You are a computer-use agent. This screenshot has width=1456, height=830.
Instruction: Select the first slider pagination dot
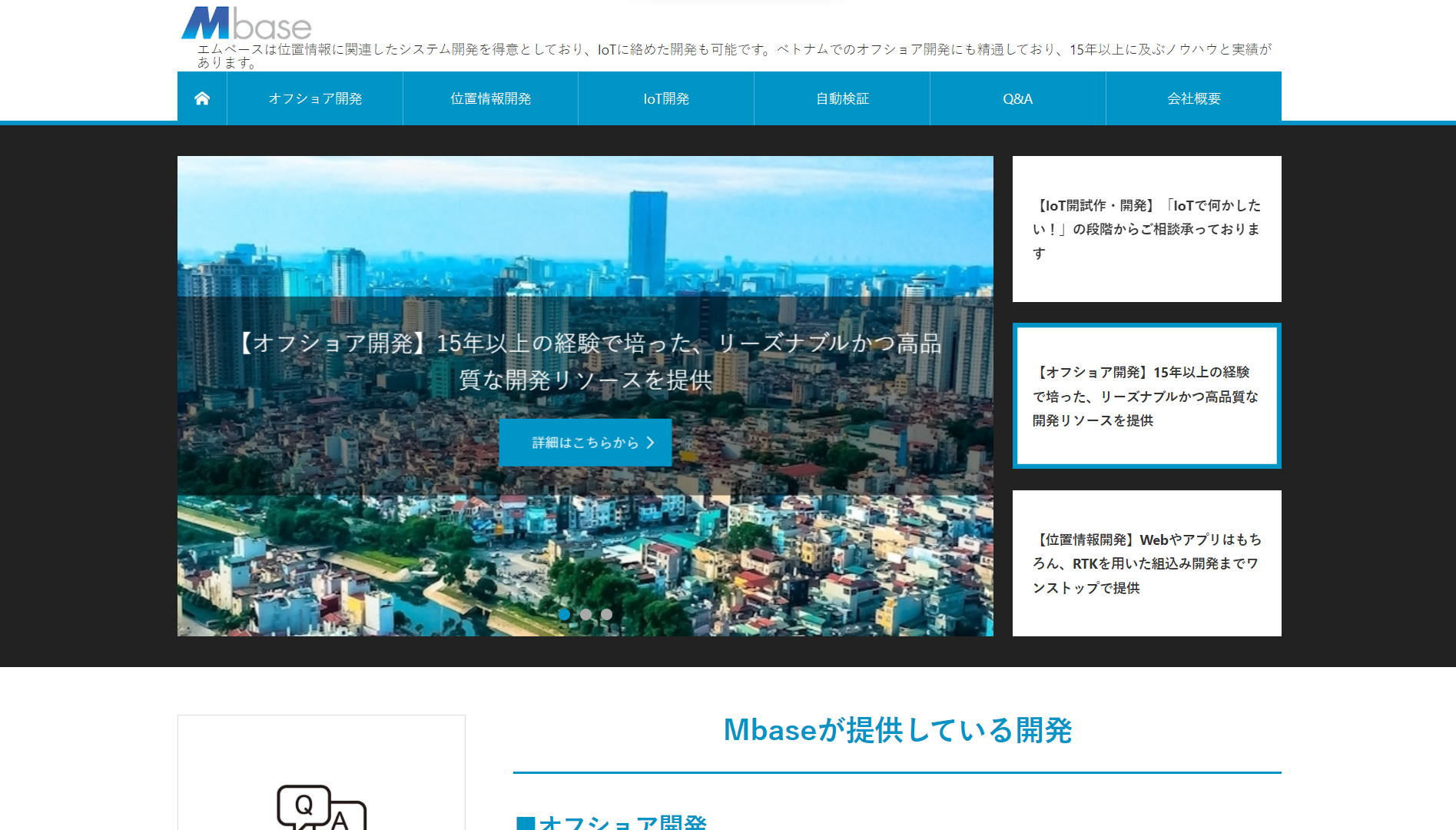pos(565,614)
